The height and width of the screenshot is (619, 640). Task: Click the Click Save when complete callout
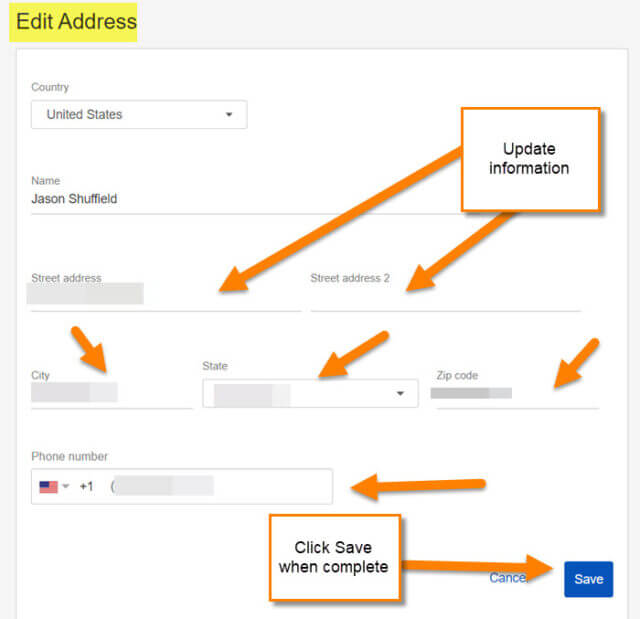[335, 557]
